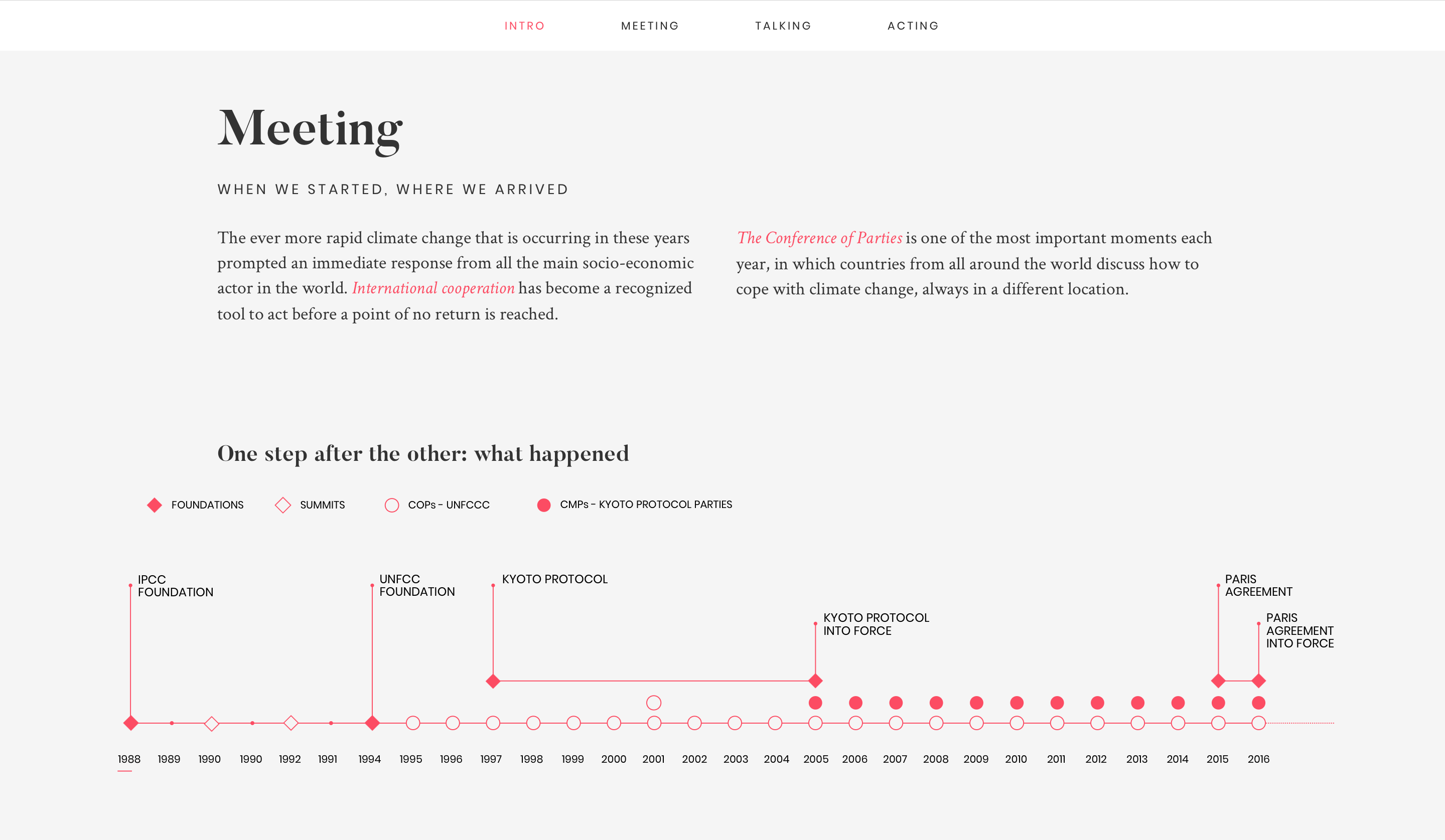
Task: Click the Paris Agreement diamond above 2015
Action: [x=1219, y=682]
